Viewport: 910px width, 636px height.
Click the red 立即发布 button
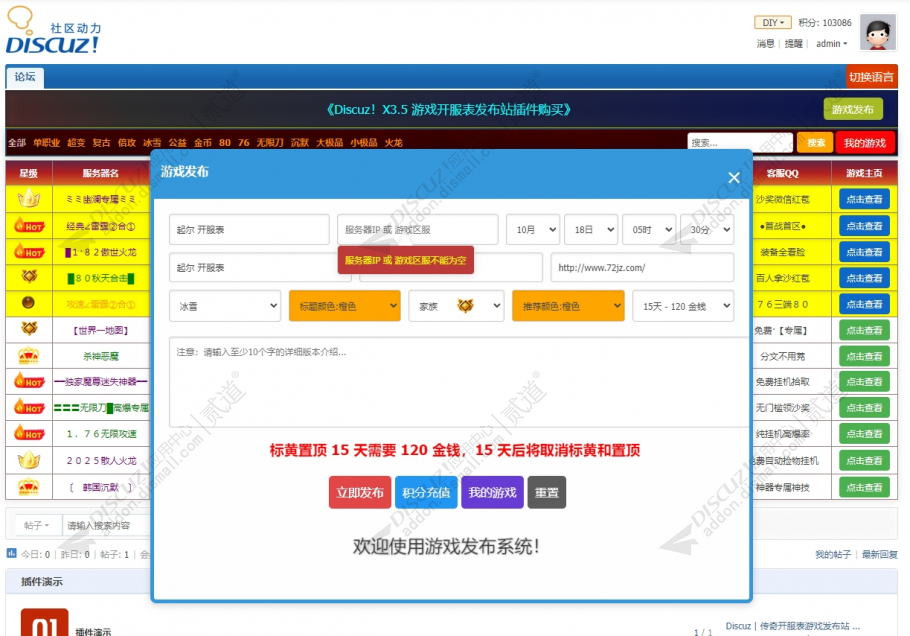pos(360,493)
